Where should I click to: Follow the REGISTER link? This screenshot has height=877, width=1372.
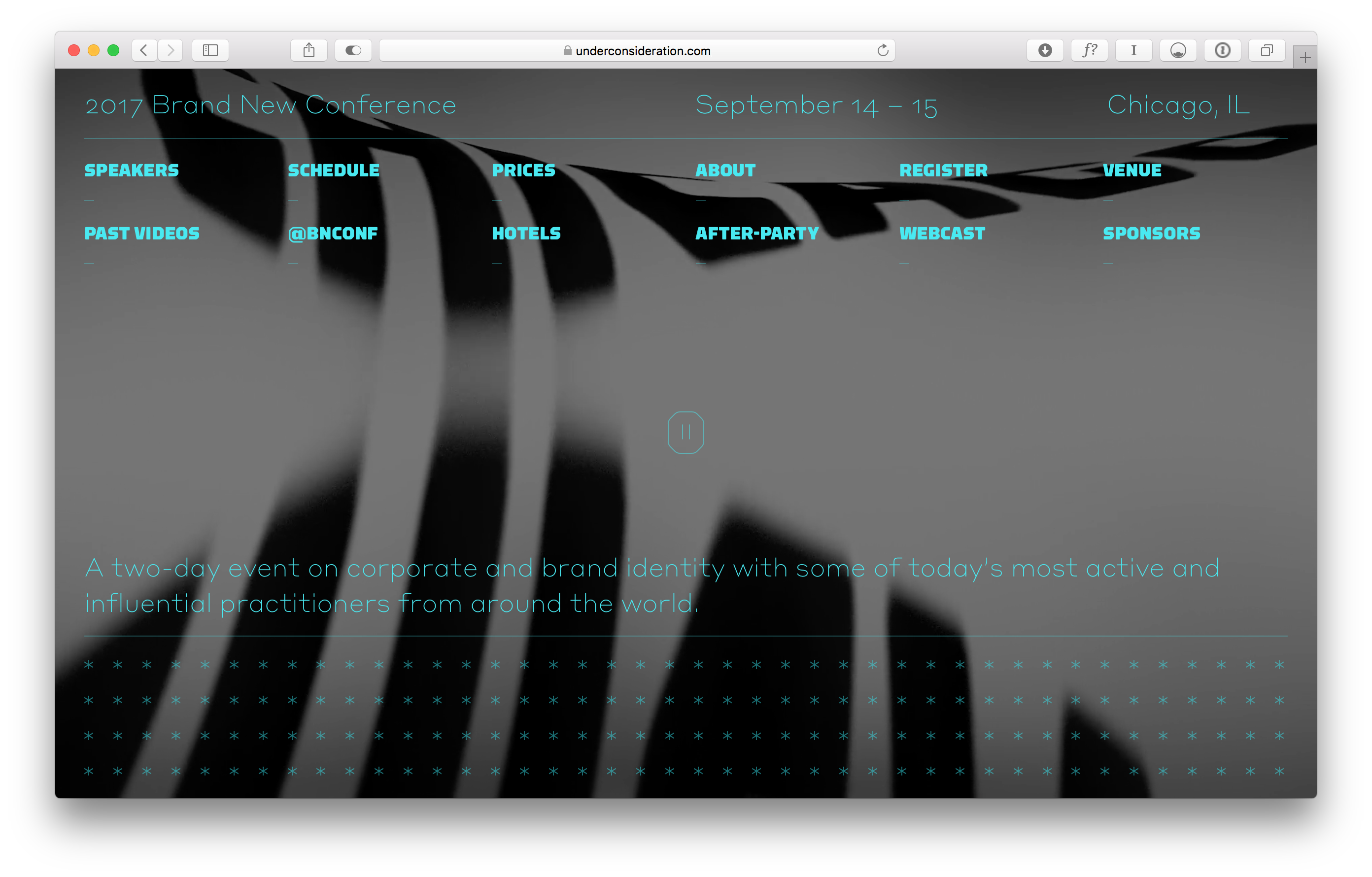tap(943, 170)
